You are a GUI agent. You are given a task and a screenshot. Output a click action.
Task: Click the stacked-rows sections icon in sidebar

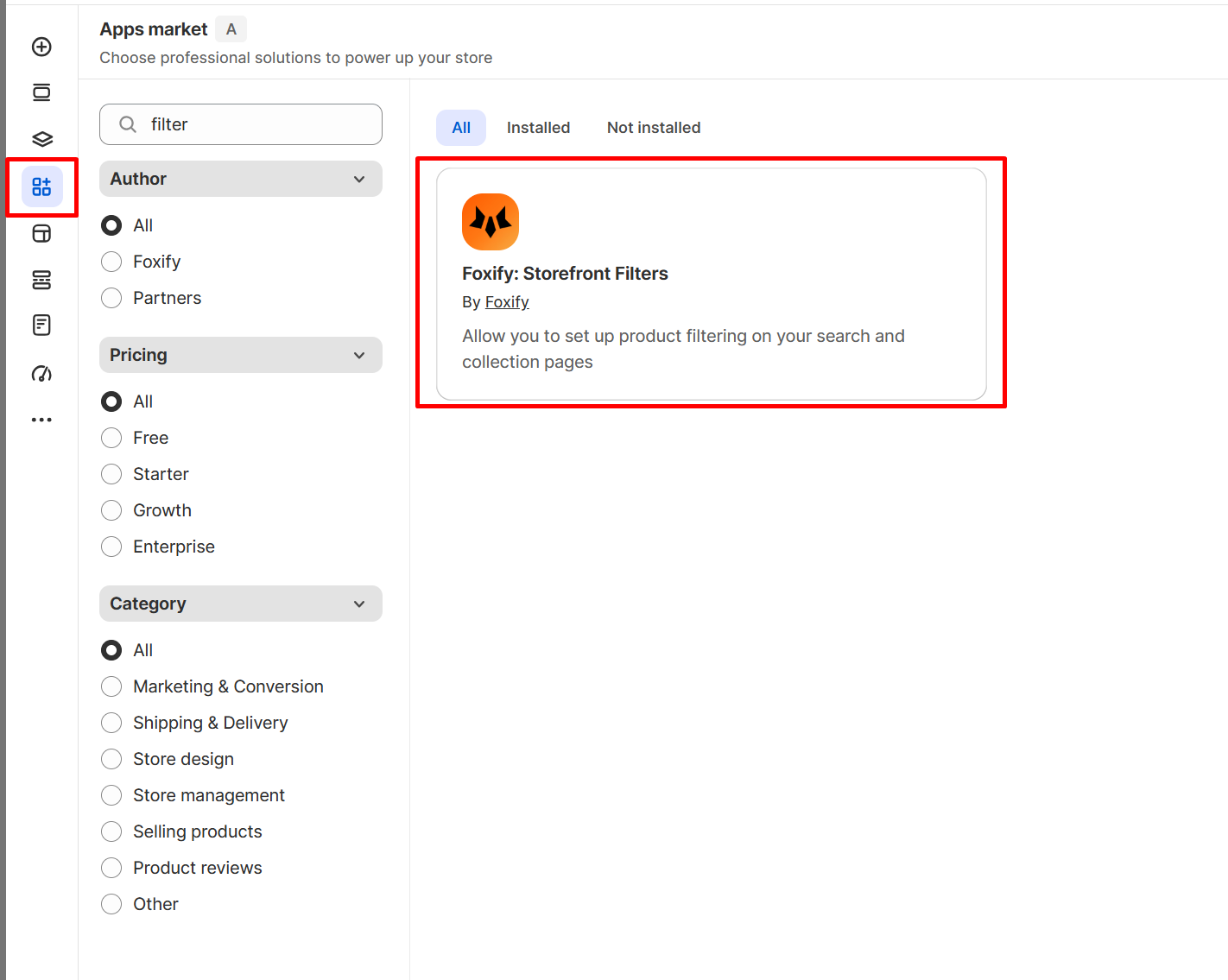tap(41, 280)
